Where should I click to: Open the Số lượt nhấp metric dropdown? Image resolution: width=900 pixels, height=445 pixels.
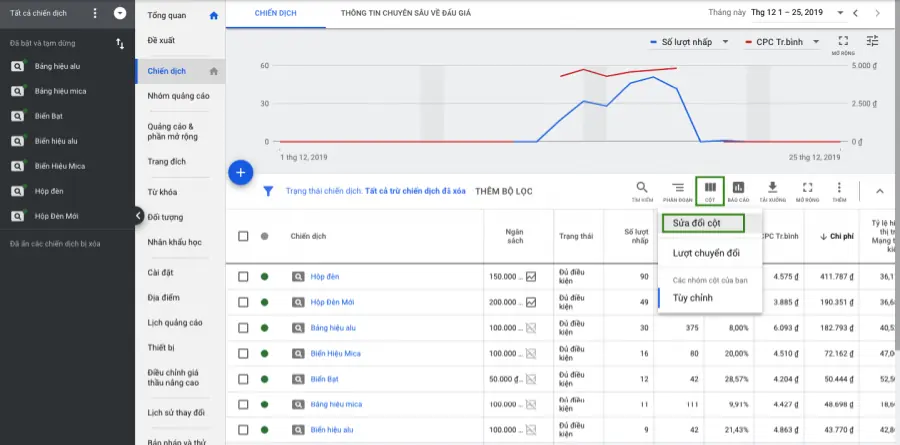coord(690,42)
